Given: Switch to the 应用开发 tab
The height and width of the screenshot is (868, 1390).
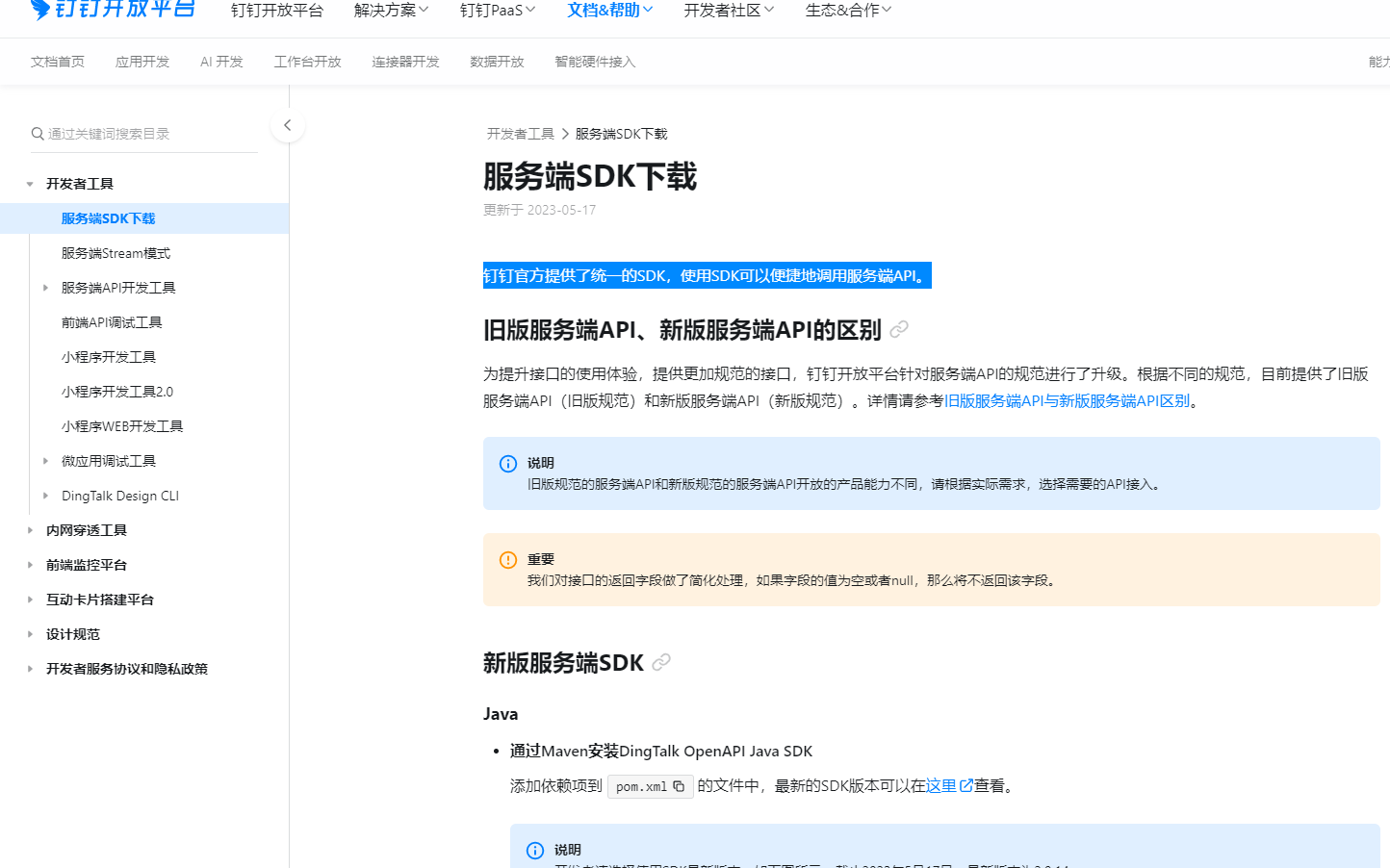Looking at the screenshot, I should [x=142, y=62].
